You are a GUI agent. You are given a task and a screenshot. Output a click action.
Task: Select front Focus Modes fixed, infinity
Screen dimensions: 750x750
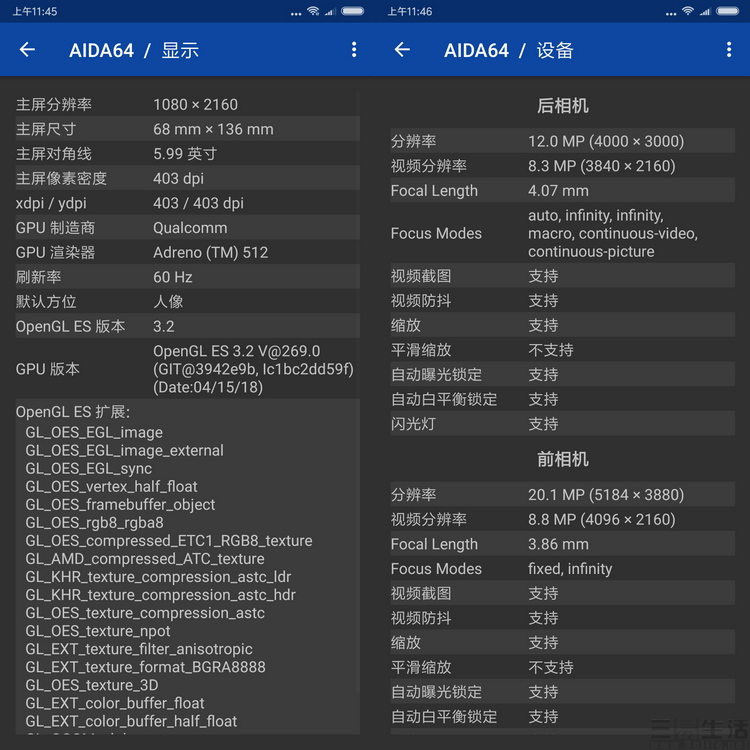click(x=570, y=569)
